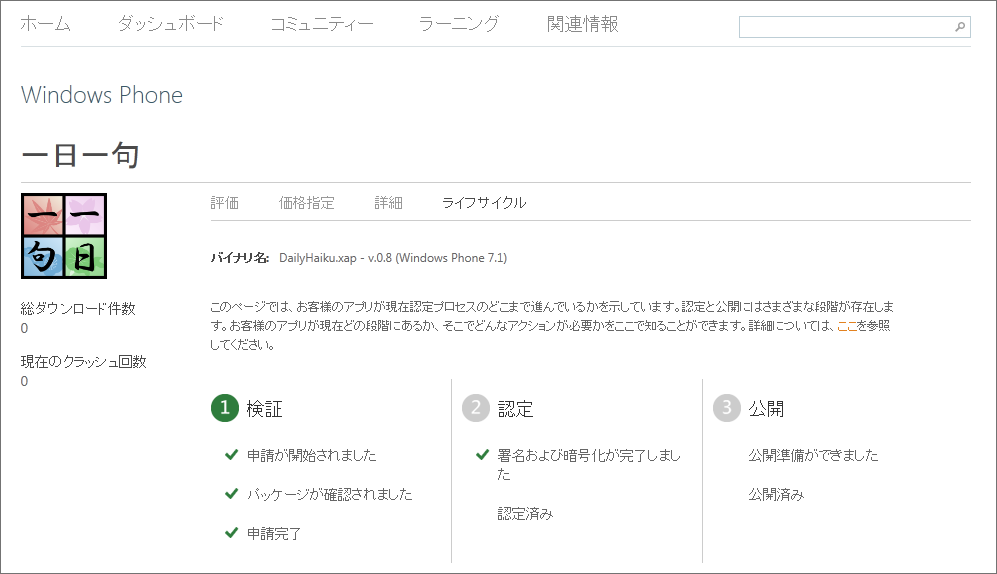The height and width of the screenshot is (574, 997).
Task: Focus the search input field
Action: [855, 27]
